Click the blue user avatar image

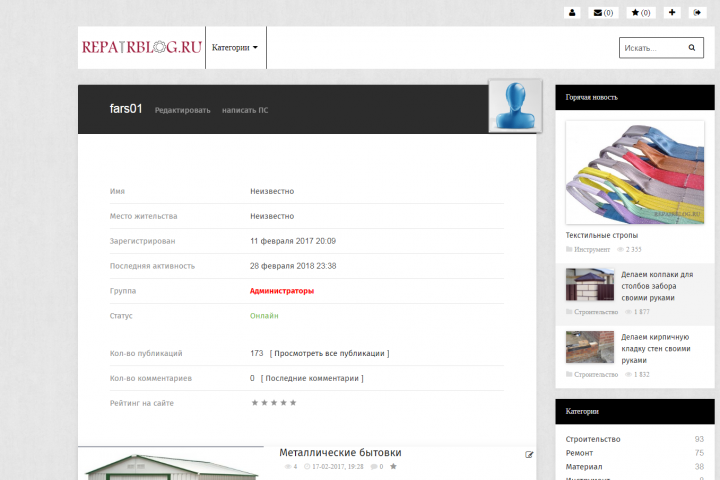(515, 106)
